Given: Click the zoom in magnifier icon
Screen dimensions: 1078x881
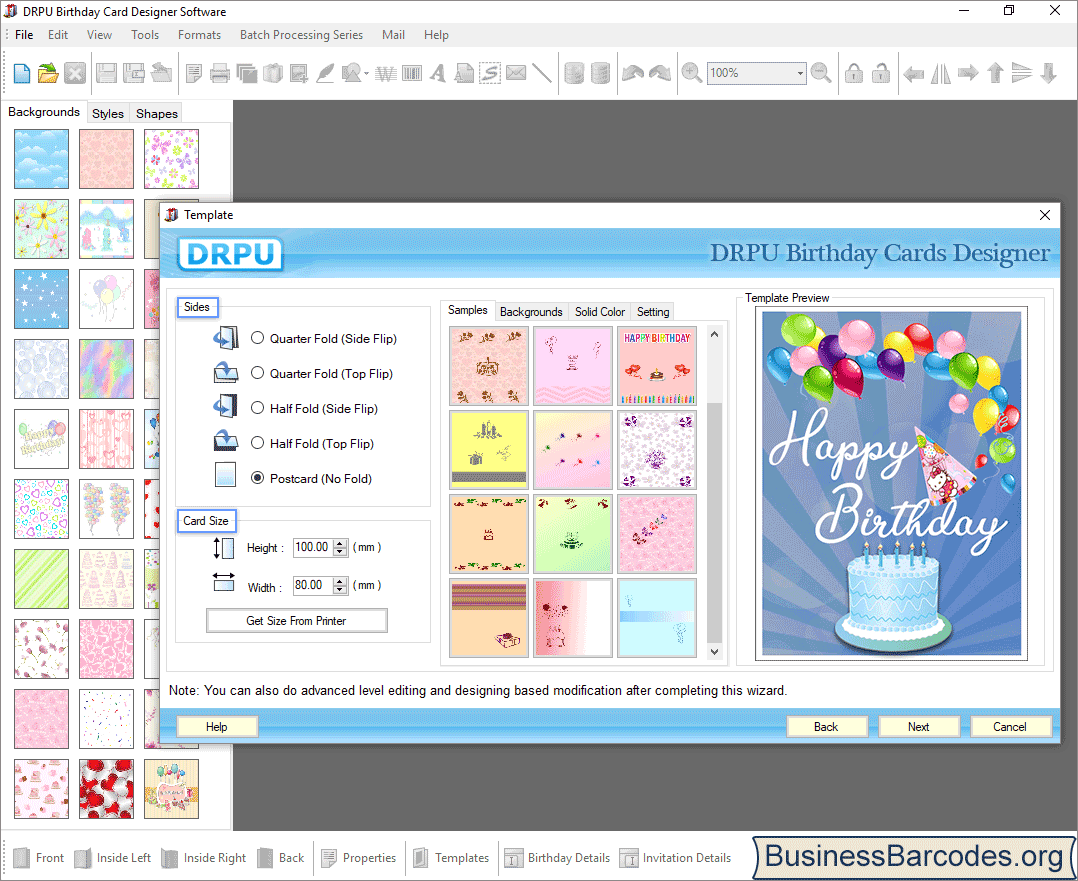Looking at the screenshot, I should pyautogui.click(x=692, y=73).
